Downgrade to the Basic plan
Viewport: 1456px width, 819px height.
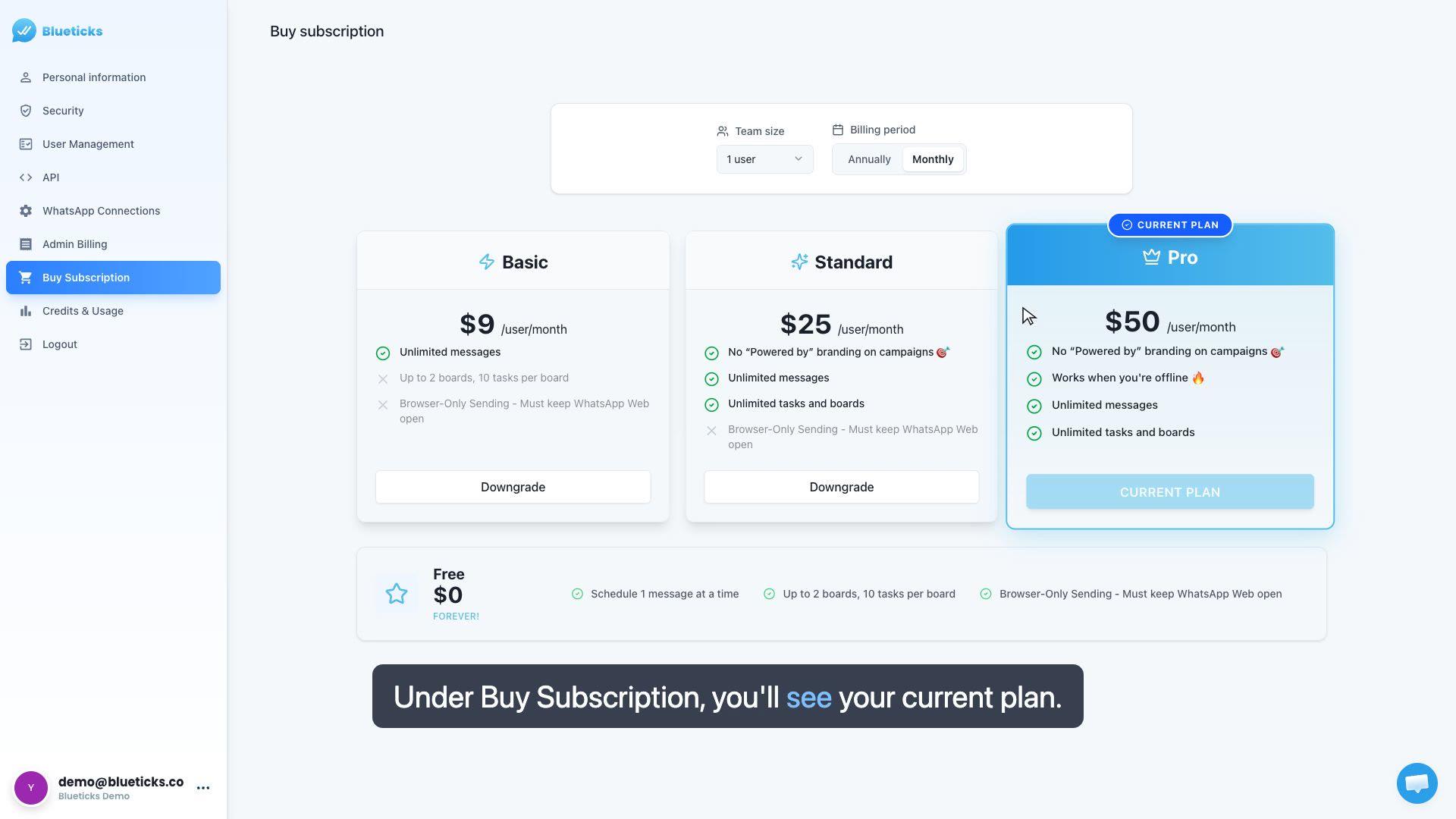coord(513,487)
